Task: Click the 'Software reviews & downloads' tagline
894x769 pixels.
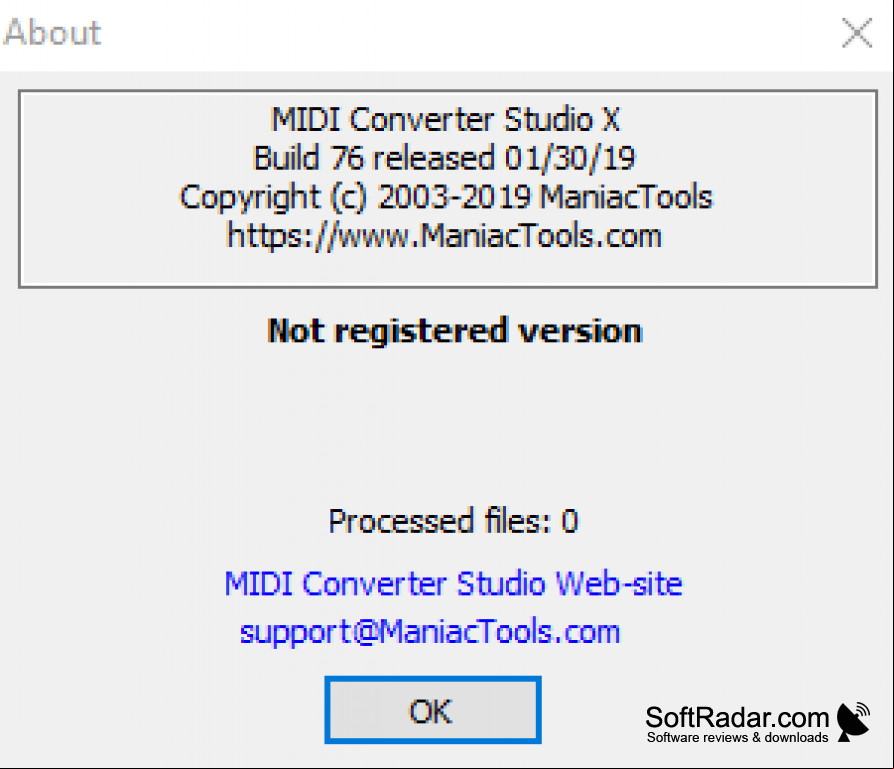Action: click(x=737, y=737)
